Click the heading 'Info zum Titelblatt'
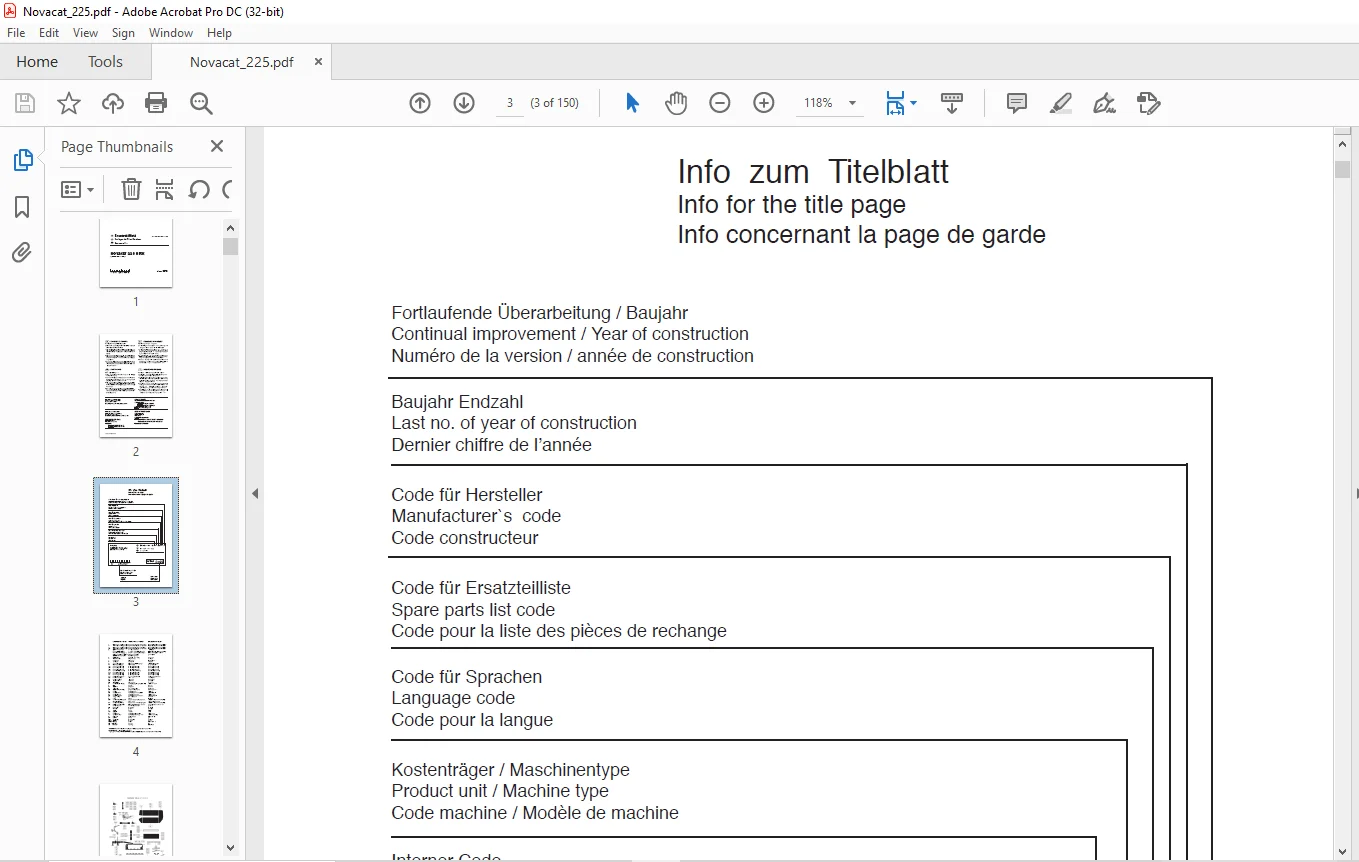The width and height of the screenshot is (1359, 862). coord(813,171)
